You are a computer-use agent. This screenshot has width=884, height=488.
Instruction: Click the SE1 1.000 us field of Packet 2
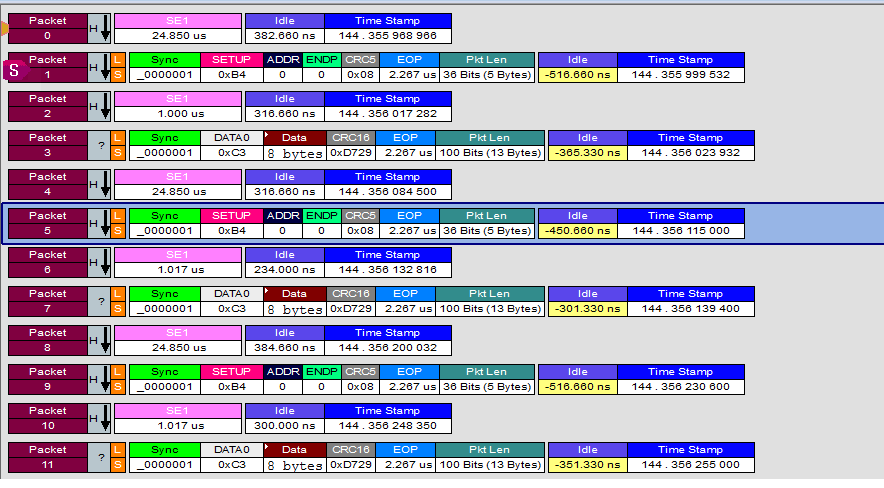[x=178, y=107]
